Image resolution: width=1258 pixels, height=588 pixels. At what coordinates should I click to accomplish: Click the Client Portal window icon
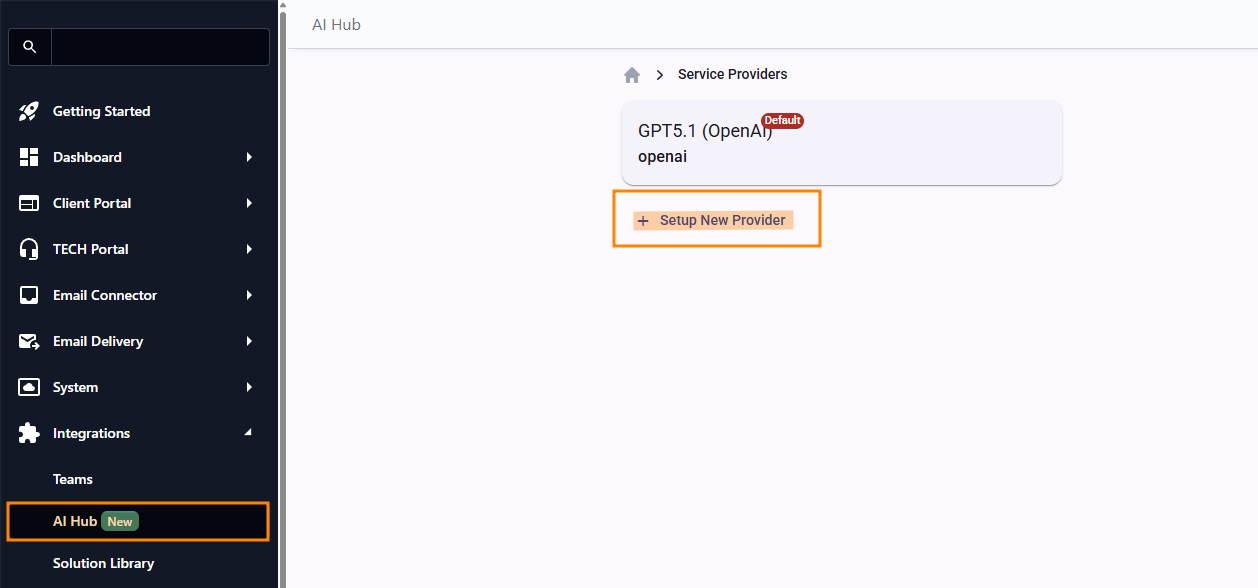tap(29, 203)
